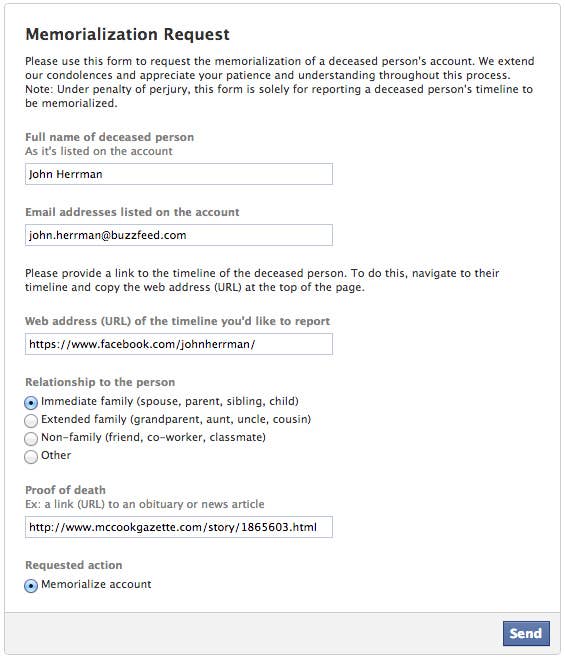565x659 pixels.
Task: Click the 'Email addresses listed on the account' label
Action: pyautogui.click(x=132, y=212)
